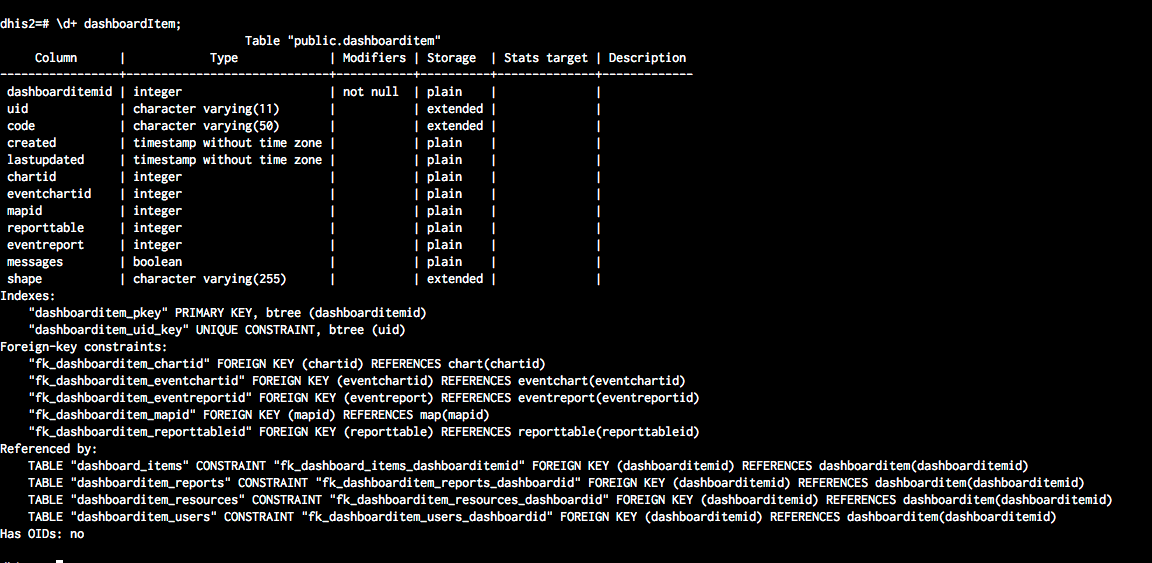
Task: Click the Indexes: section heading
Action: coord(31,296)
